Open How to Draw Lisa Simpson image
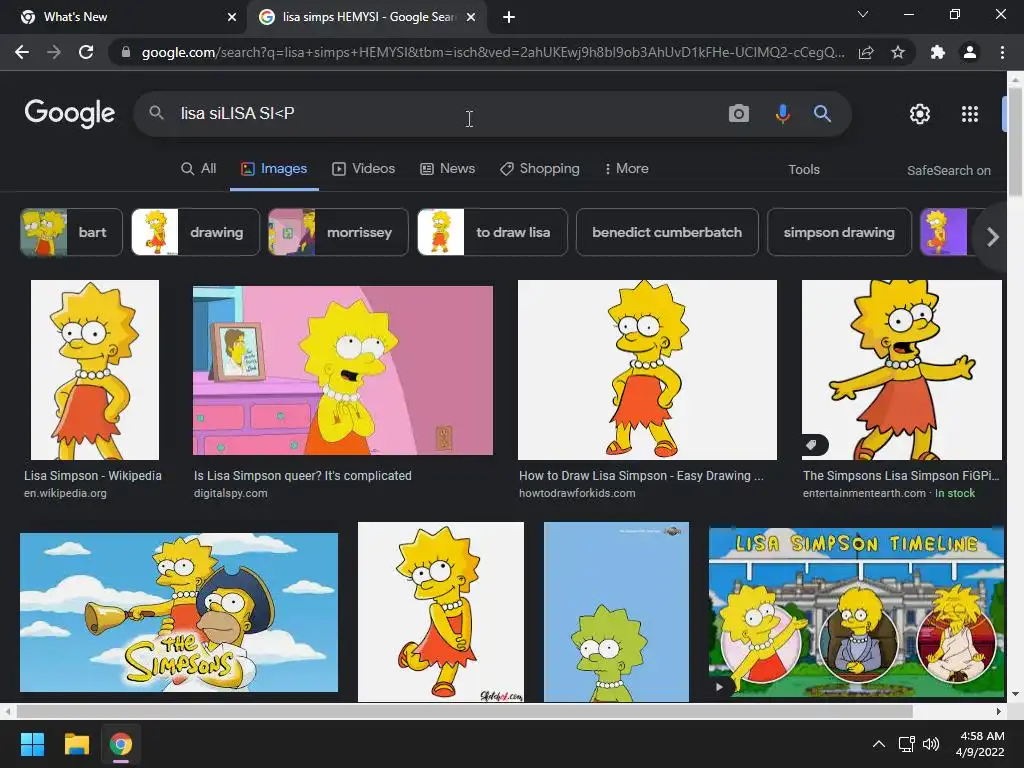Image resolution: width=1024 pixels, height=768 pixels. 647,370
